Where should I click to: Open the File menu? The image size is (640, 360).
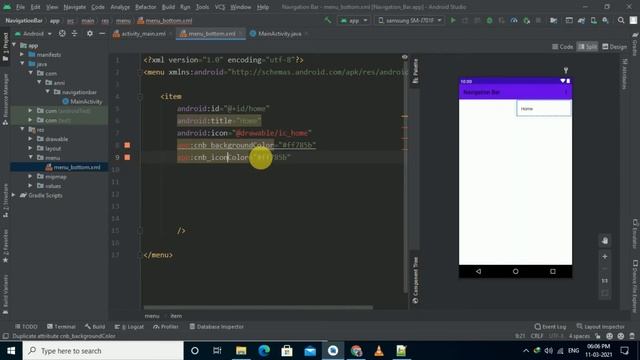(x=20, y=7)
